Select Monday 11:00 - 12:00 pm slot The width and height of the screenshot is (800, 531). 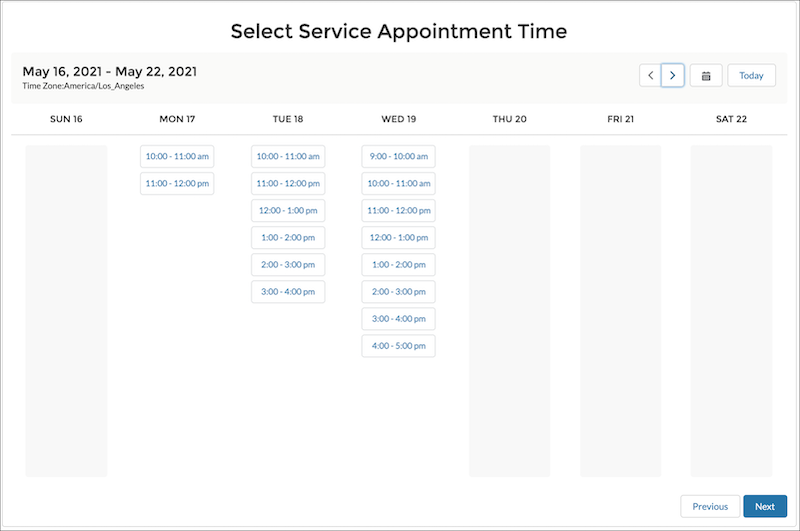[x=177, y=184]
